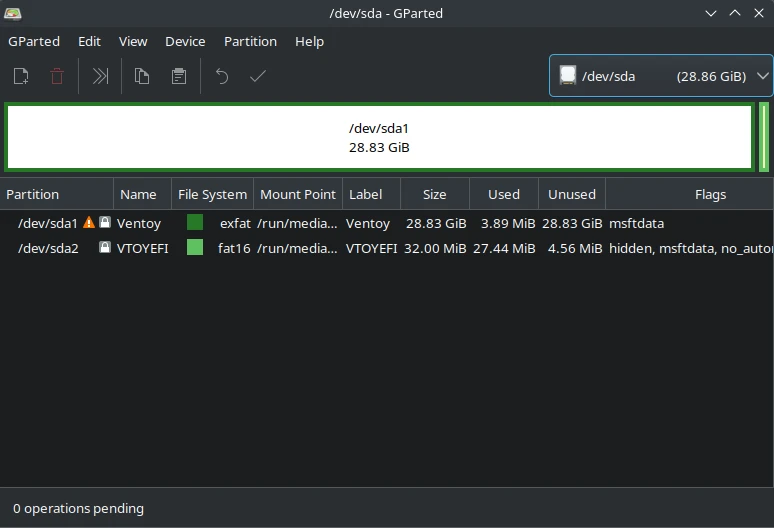Click the 28.83 GiB unused value

(572, 224)
